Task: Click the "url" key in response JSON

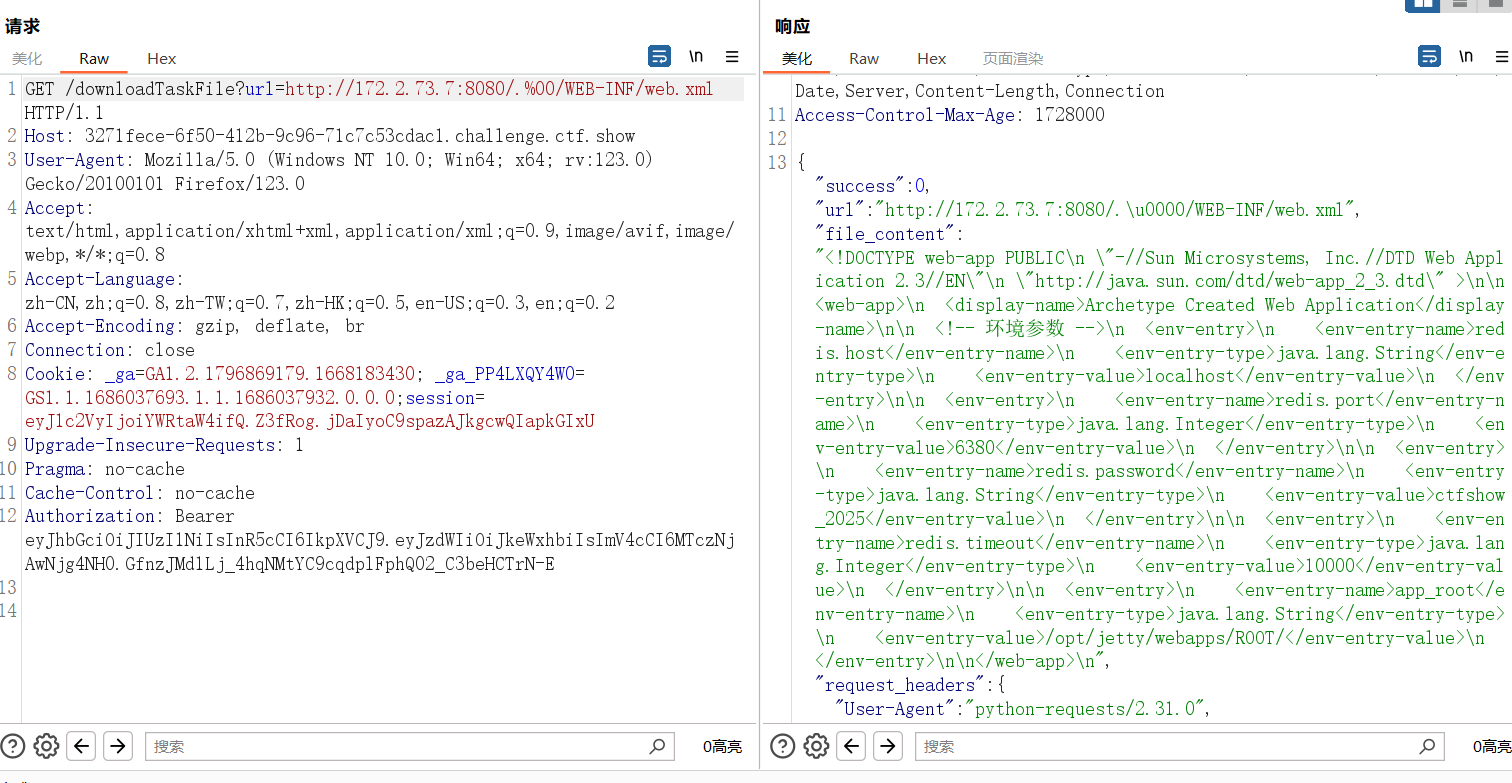Action: [x=841, y=210]
